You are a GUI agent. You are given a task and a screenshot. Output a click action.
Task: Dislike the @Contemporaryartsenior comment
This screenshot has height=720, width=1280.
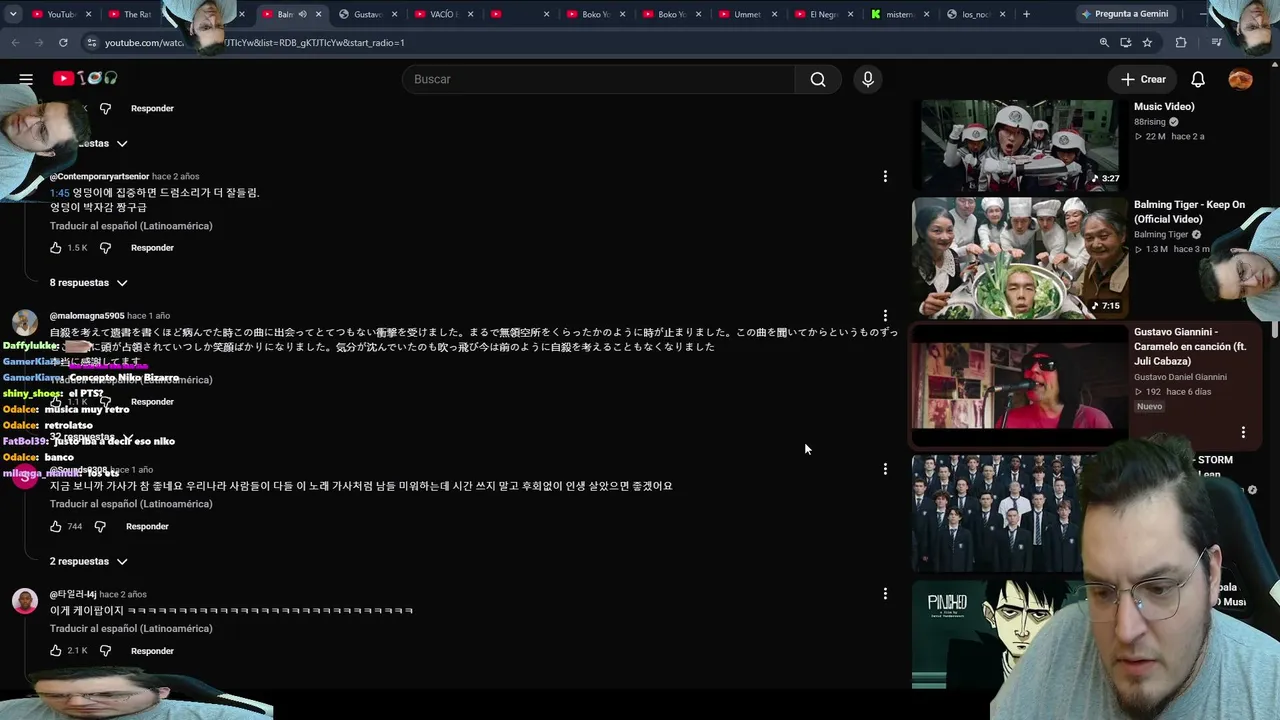(105, 247)
